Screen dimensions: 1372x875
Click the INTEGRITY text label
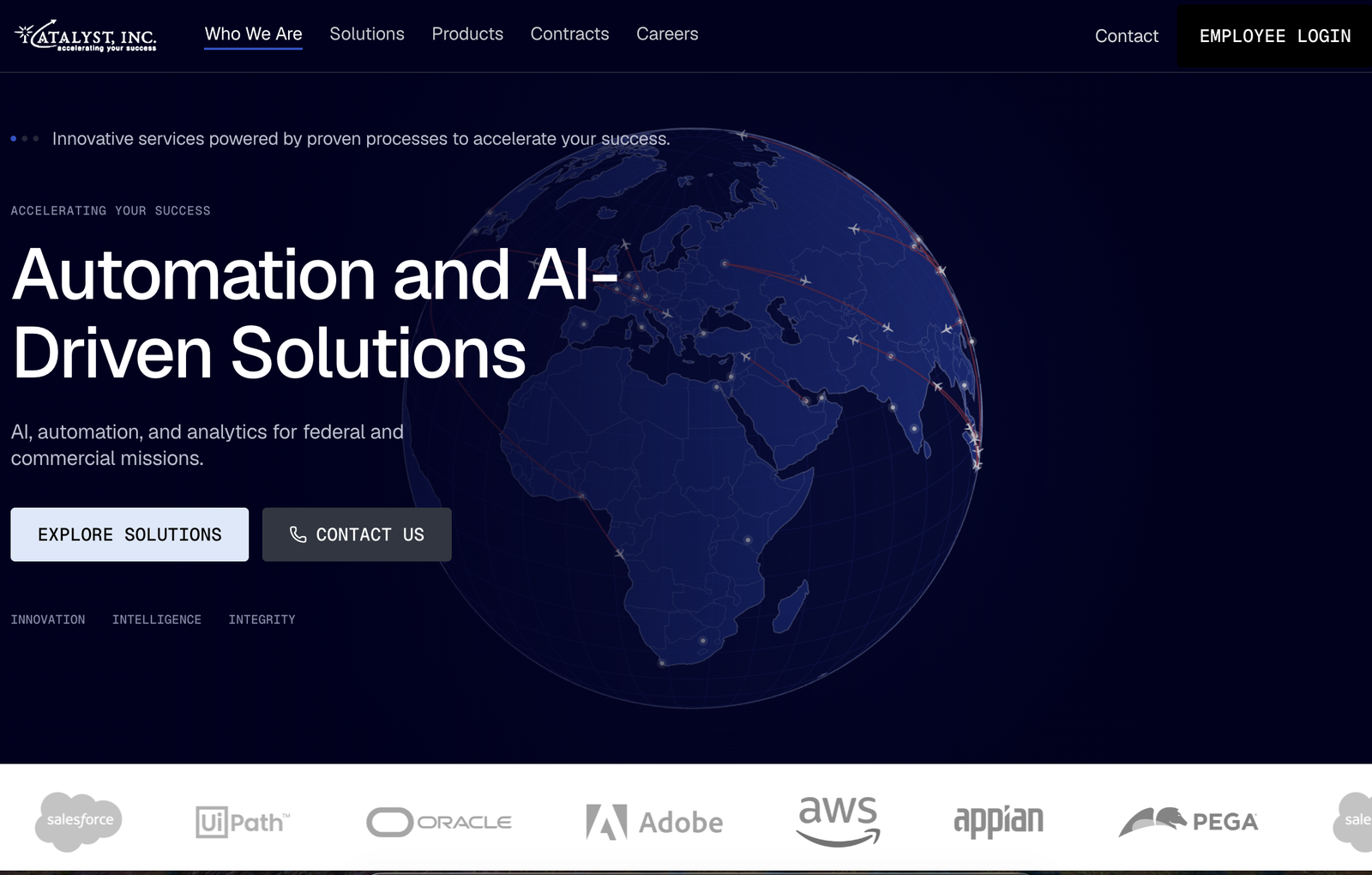[262, 619]
